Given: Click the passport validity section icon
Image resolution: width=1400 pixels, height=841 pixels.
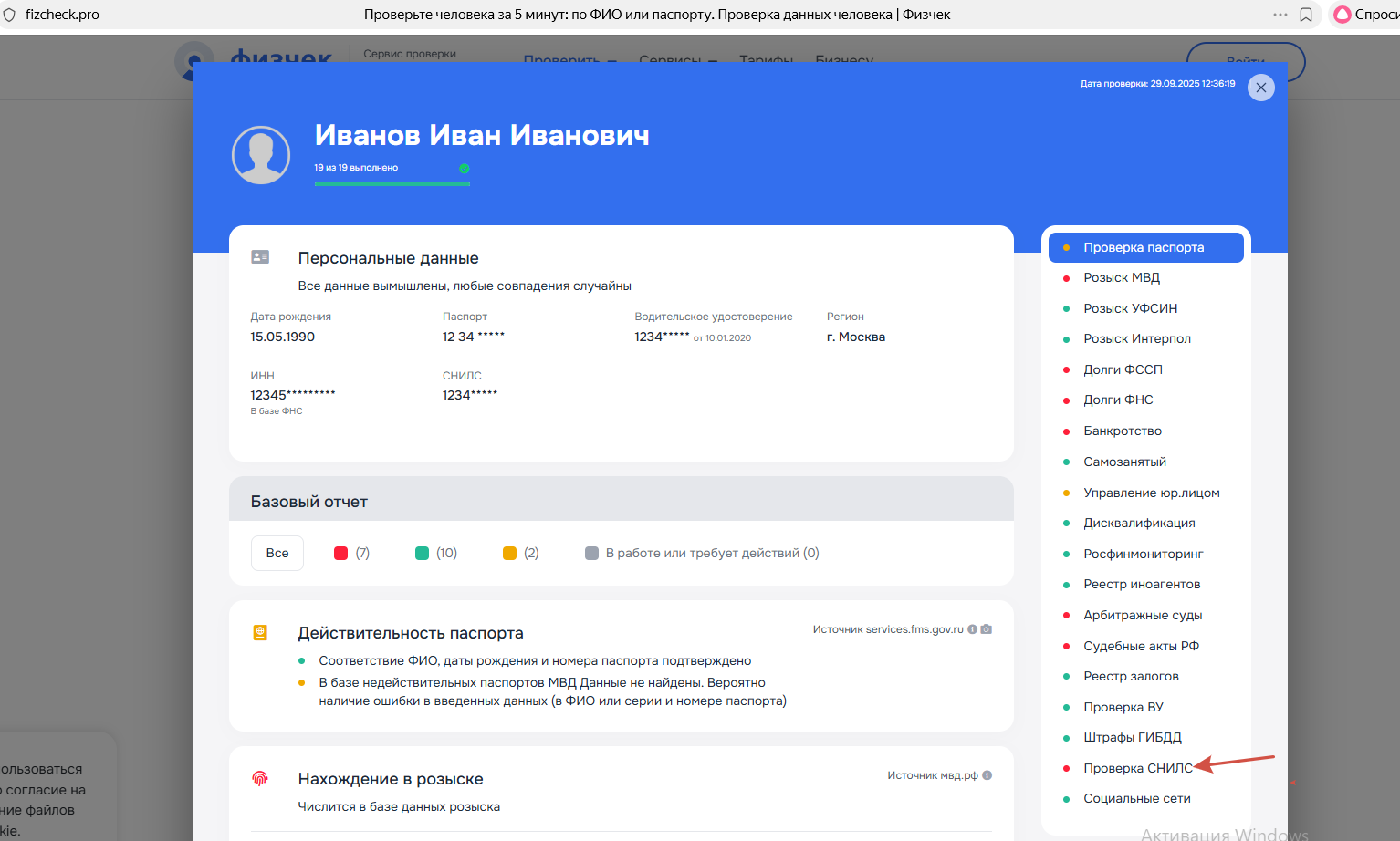Looking at the screenshot, I should click(260, 632).
